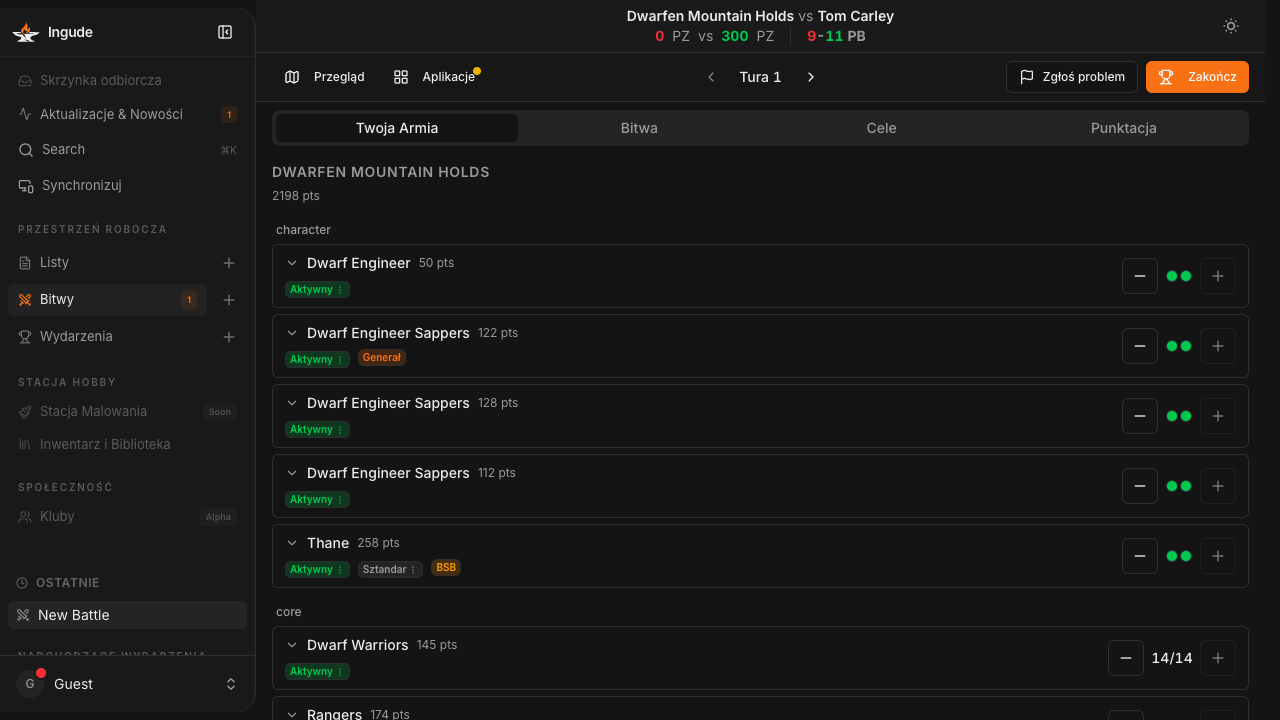Open Aktywny status of Thane
1280x720 pixels.
pyautogui.click(x=317, y=569)
